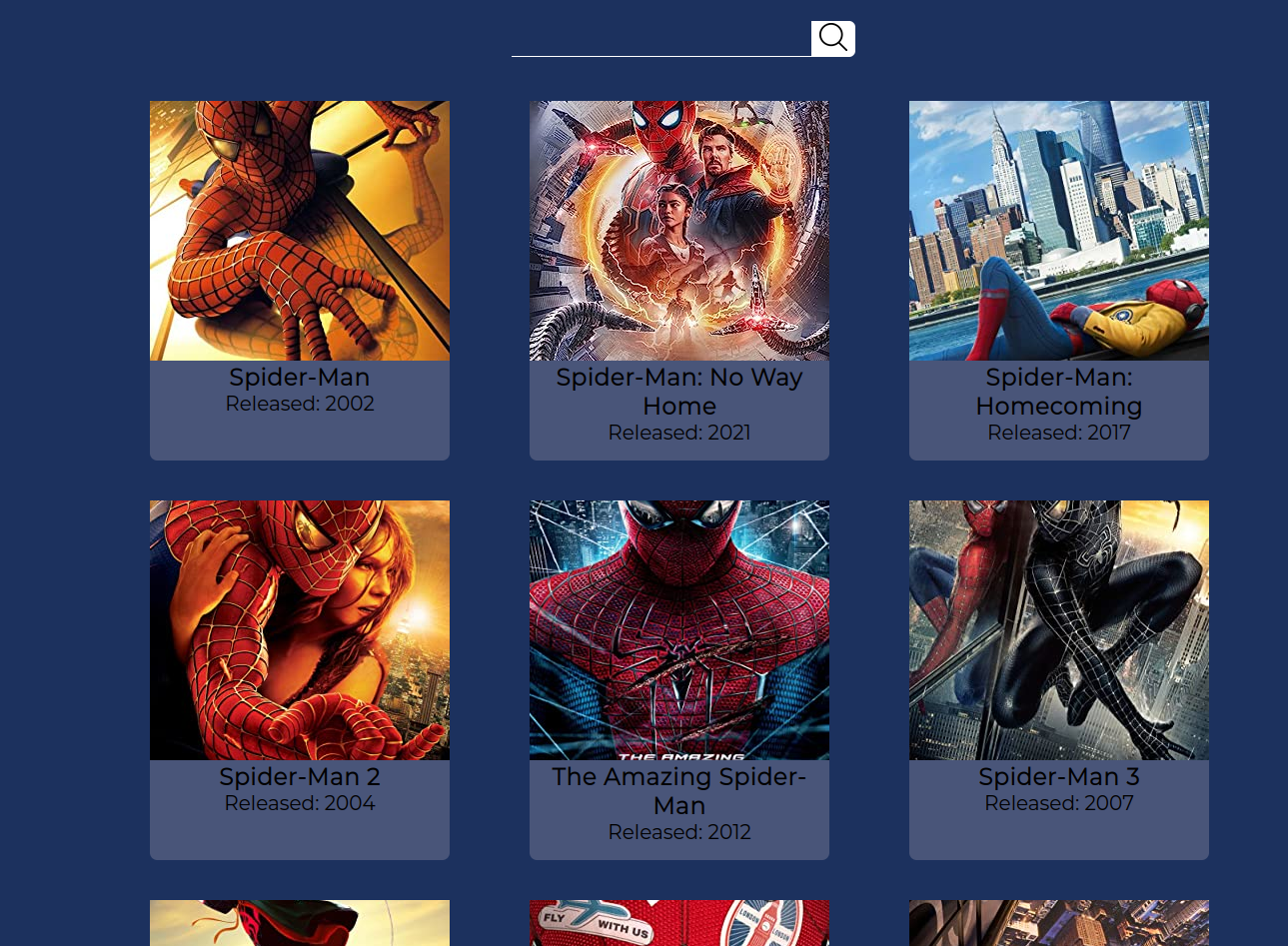Click the "Released: 2017" label
Screen dimensions: 1288x946
(x=1059, y=434)
